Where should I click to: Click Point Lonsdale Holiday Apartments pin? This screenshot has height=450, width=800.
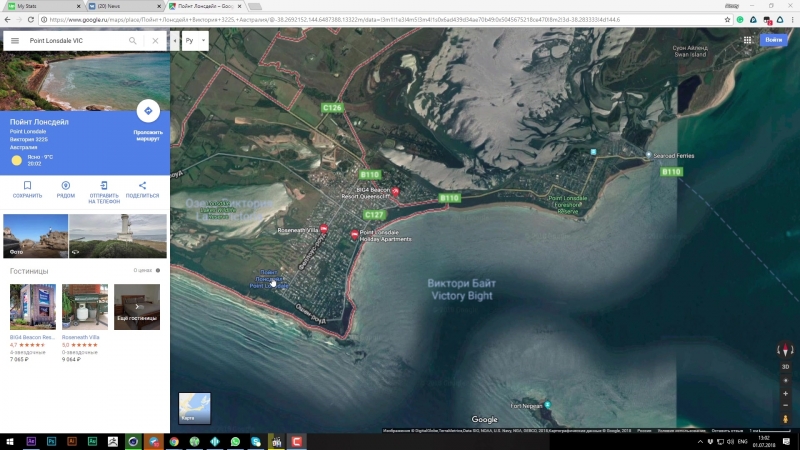355,235
